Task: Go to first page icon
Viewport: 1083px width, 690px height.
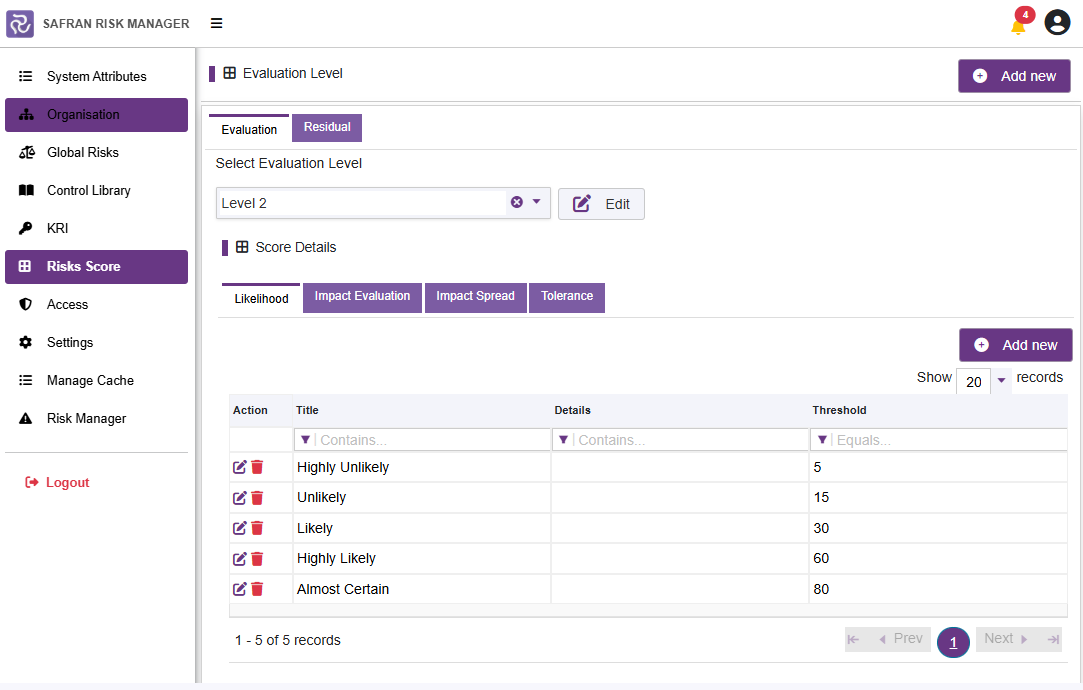Action: (854, 640)
